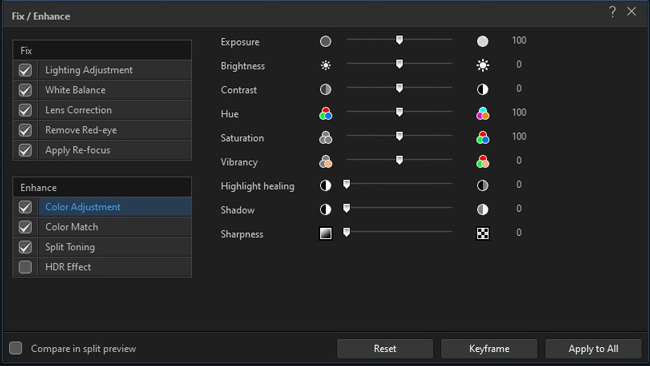Screen dimensions: 650x366
Task: Select the Lighting Adjustment item
Action: (115, 70)
